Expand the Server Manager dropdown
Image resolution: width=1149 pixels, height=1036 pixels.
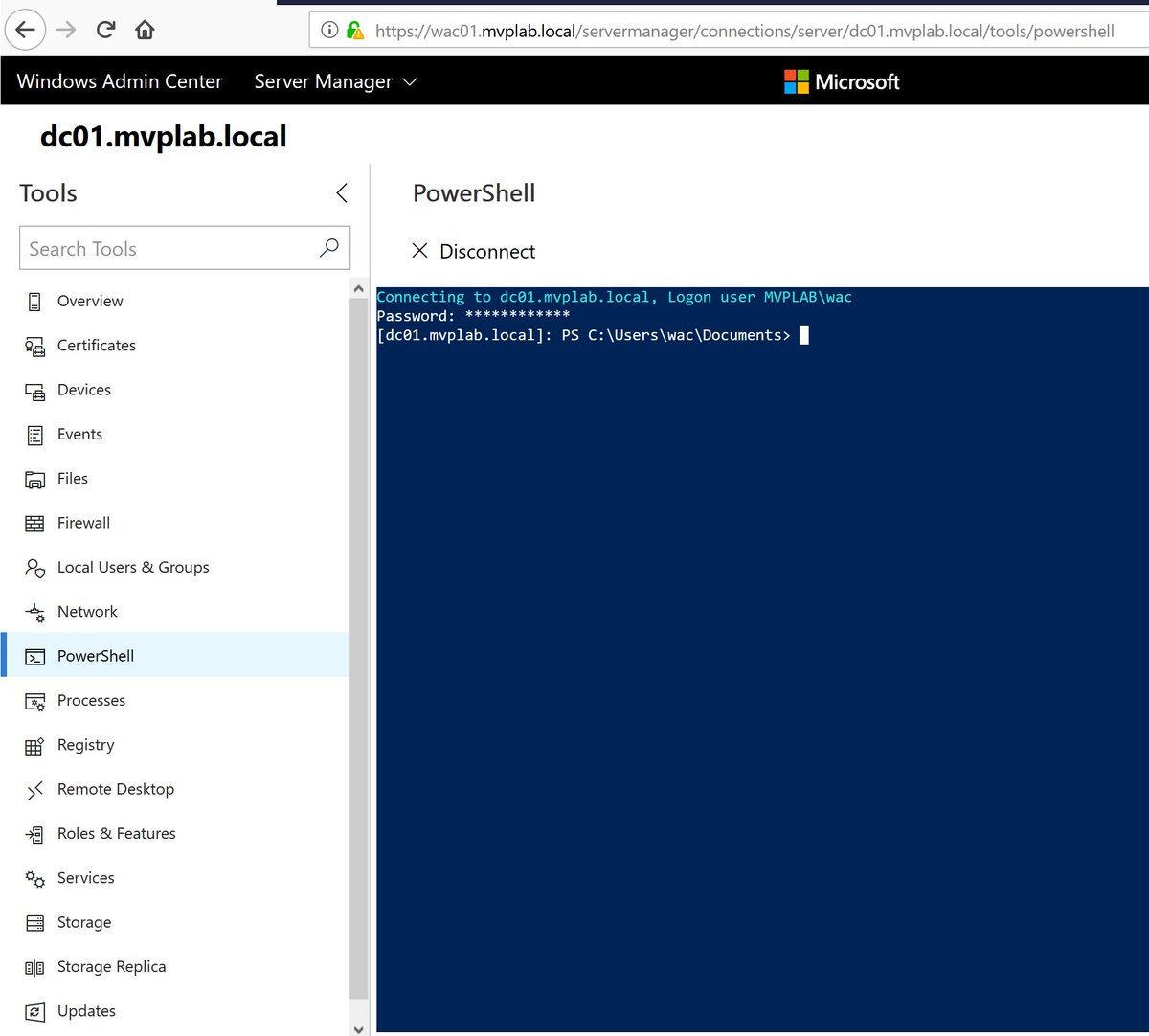click(334, 81)
